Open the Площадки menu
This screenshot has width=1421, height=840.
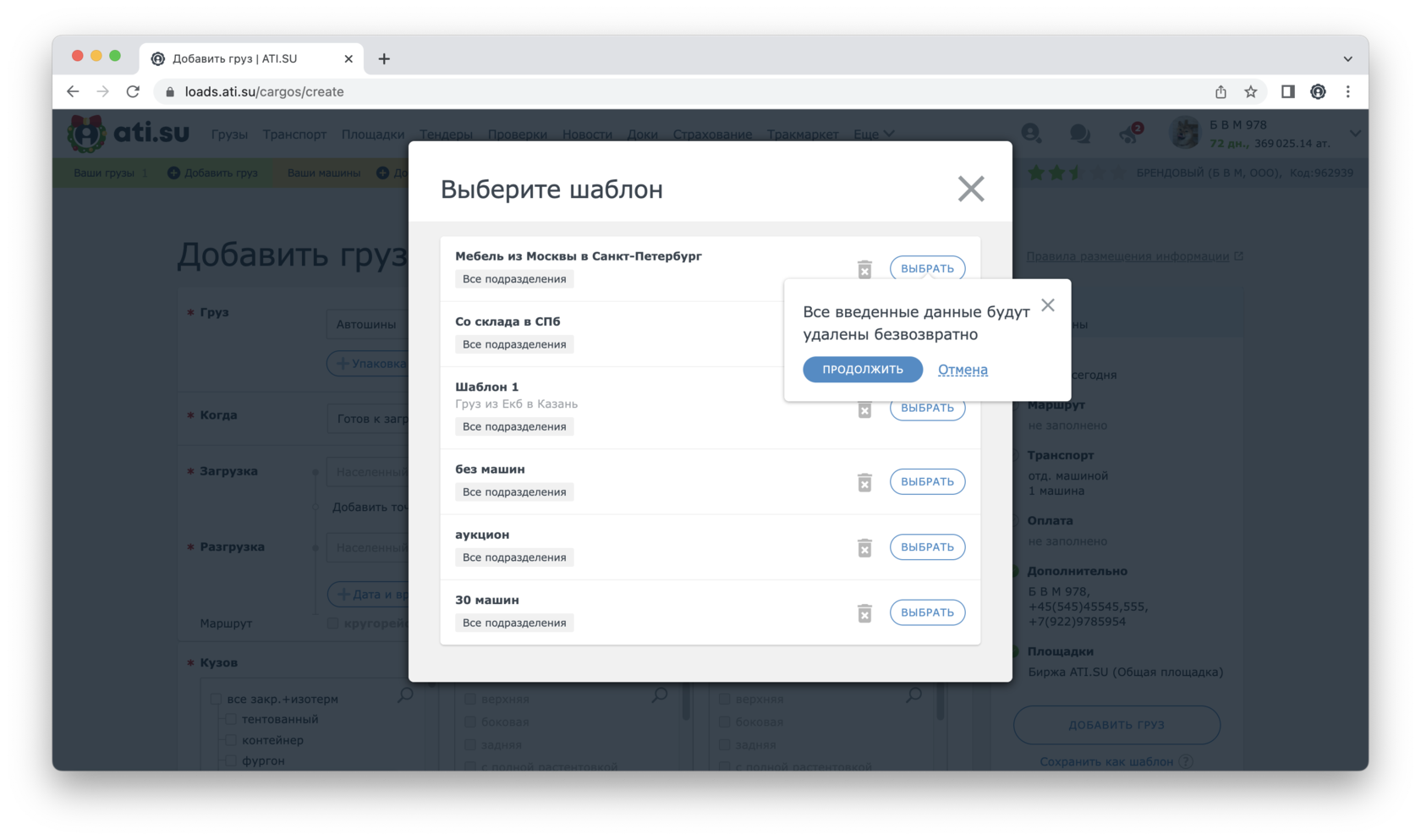pos(373,135)
